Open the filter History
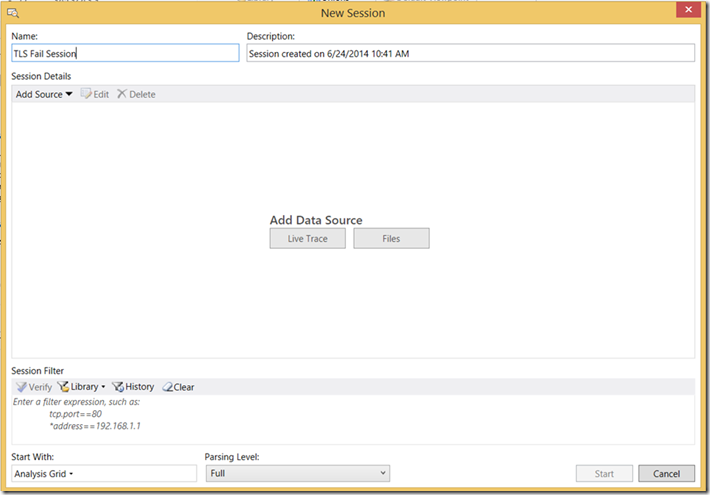This screenshot has width=710, height=495. tap(133, 387)
